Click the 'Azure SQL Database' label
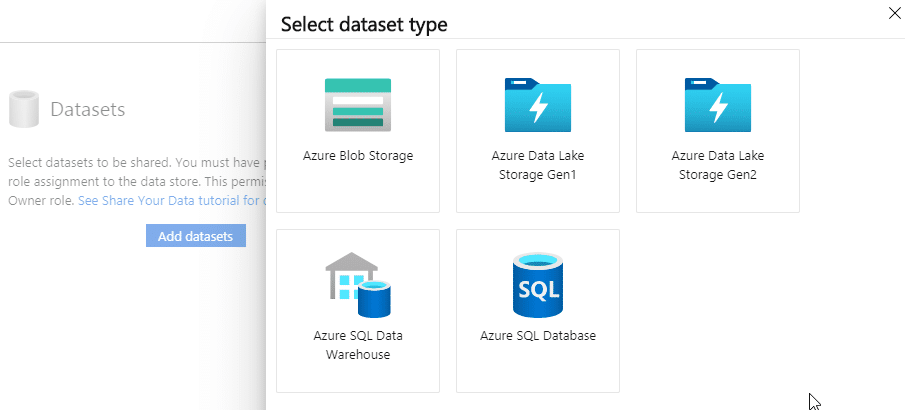Screen dimensions: 905x410 (538, 336)
